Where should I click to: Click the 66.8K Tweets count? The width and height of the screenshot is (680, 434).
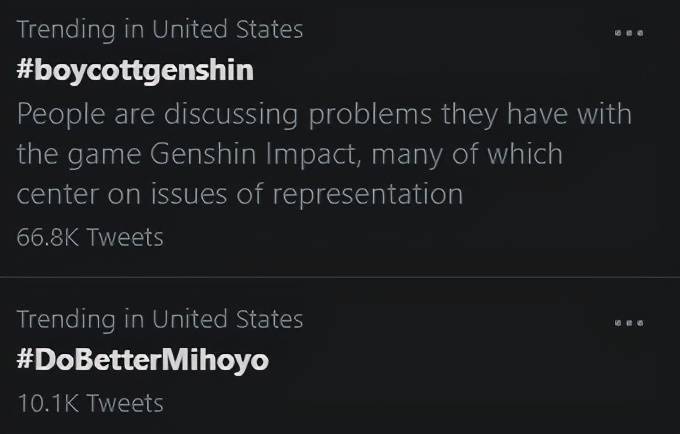tap(90, 237)
